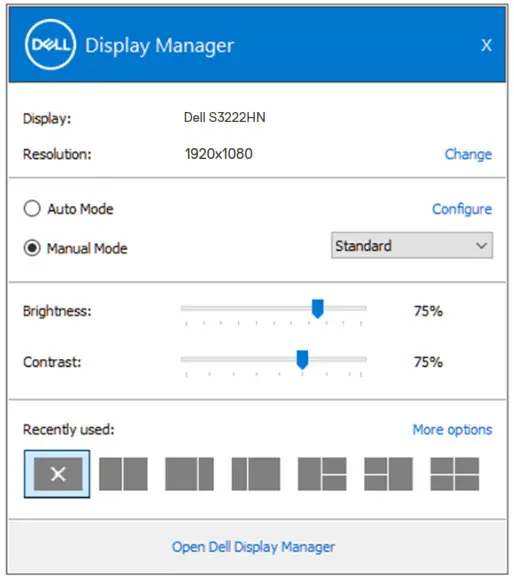The image size is (514, 579).
Task: Choose the narrow-left wide-right layout
Action: point(256,474)
